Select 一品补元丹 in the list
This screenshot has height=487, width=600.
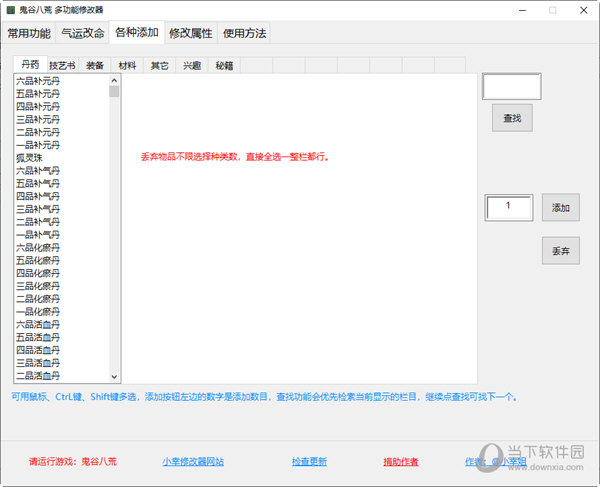[x=38, y=145]
